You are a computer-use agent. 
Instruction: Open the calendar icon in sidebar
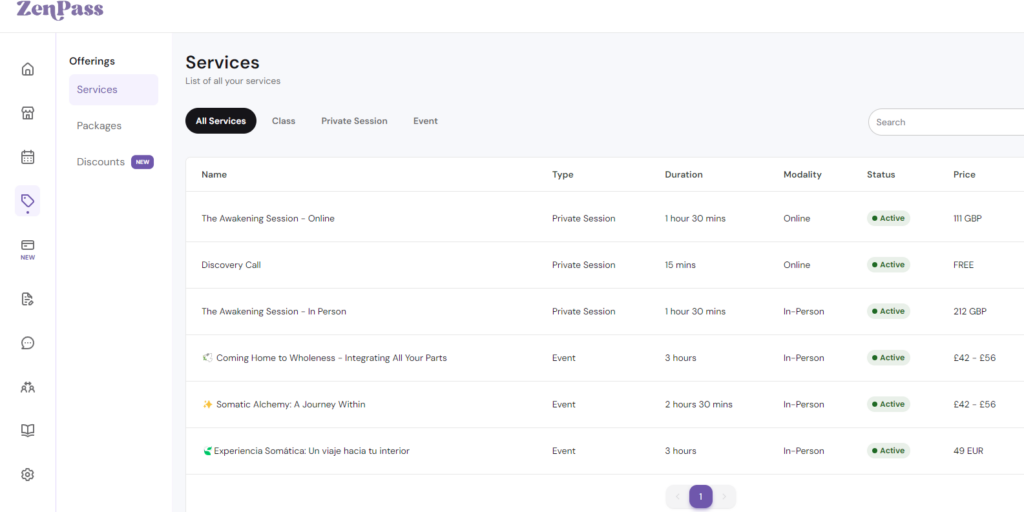(x=27, y=157)
